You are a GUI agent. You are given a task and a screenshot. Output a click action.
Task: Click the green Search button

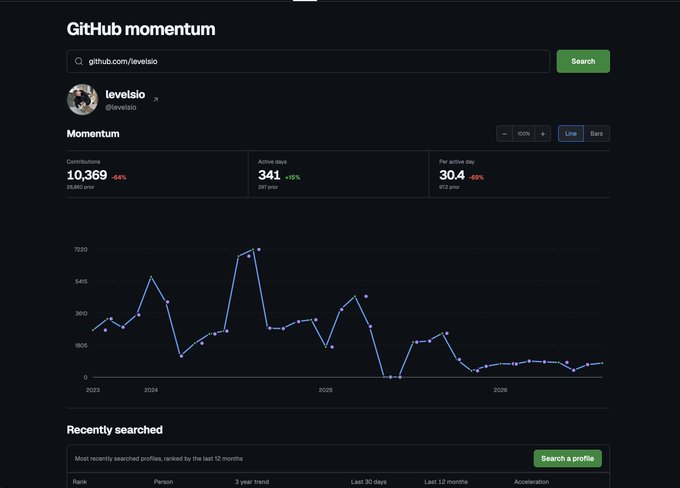[583, 61]
